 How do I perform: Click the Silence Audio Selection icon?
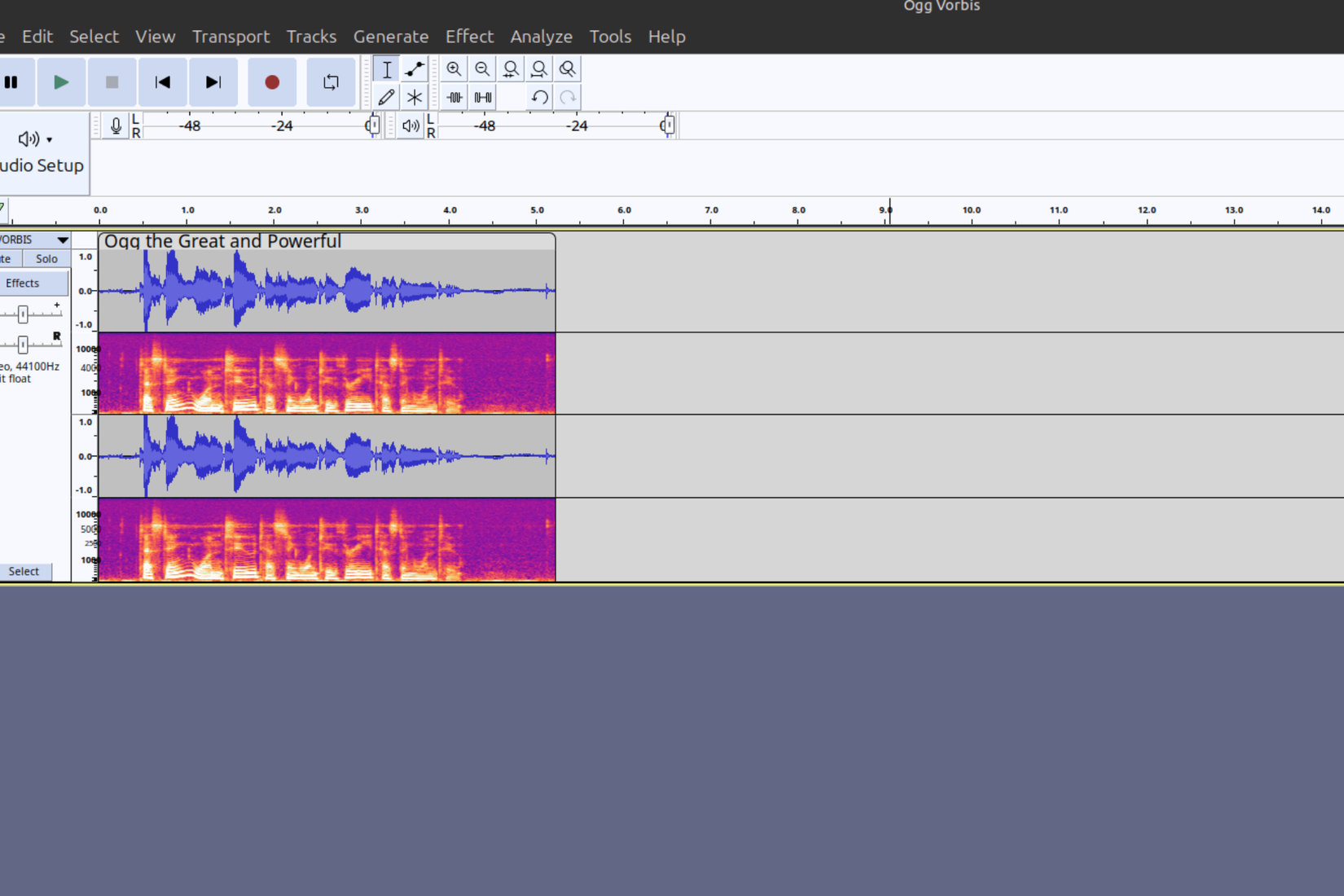(x=482, y=96)
